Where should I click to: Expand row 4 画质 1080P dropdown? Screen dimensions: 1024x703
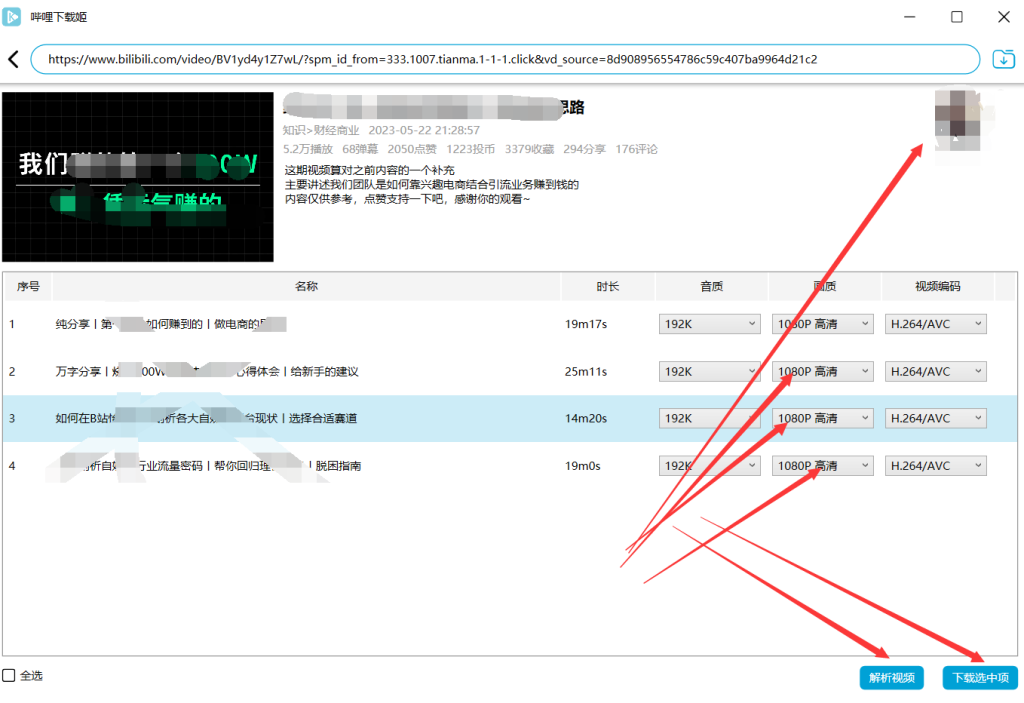[x=823, y=466]
